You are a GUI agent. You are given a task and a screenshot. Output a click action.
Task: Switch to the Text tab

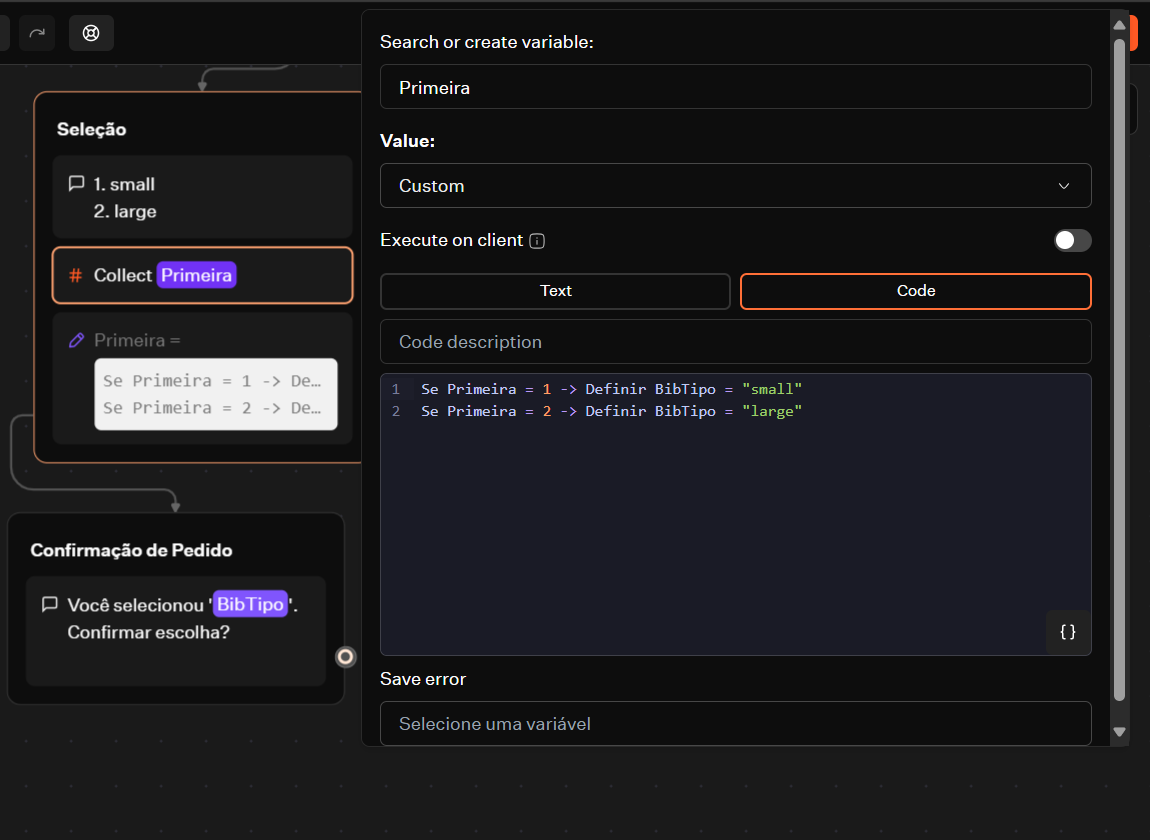[555, 291]
